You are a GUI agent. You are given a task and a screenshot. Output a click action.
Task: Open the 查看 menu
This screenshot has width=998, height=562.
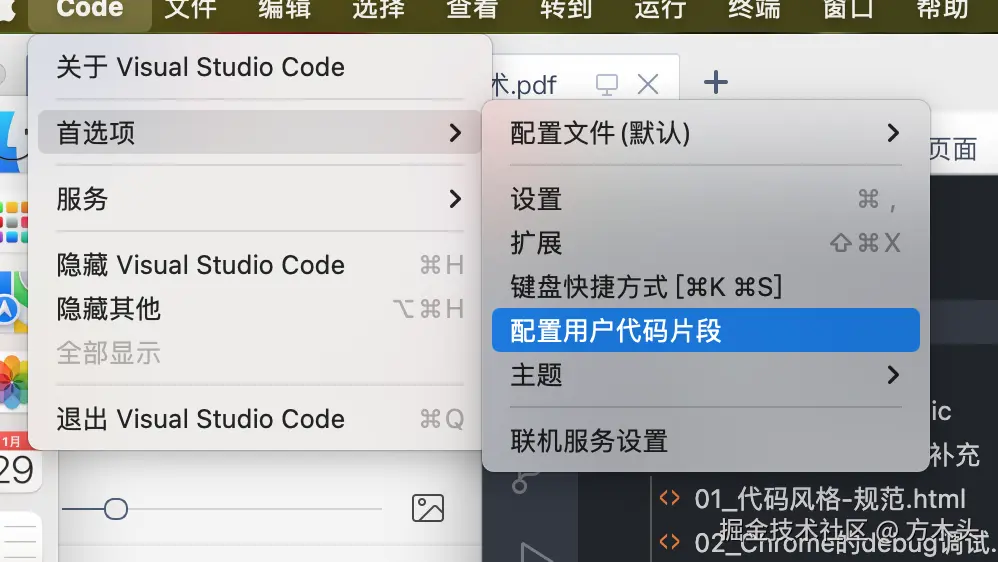472,9
